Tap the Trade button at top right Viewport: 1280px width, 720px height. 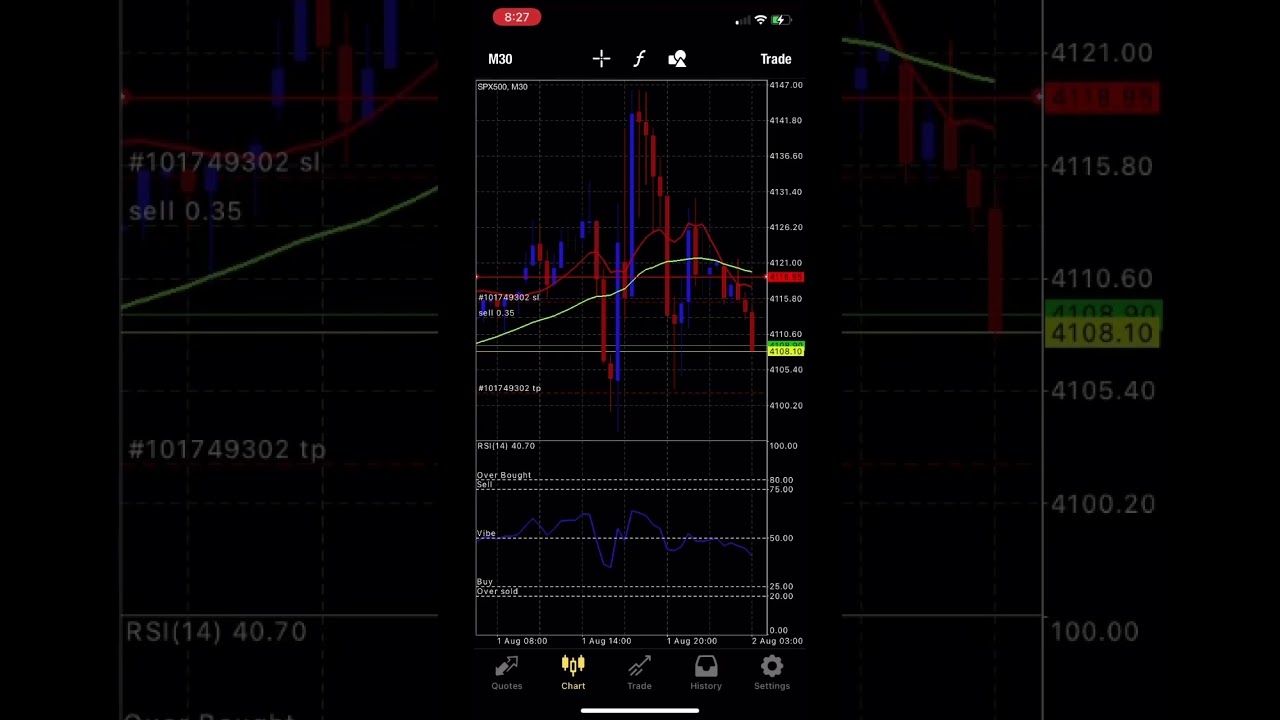point(776,59)
